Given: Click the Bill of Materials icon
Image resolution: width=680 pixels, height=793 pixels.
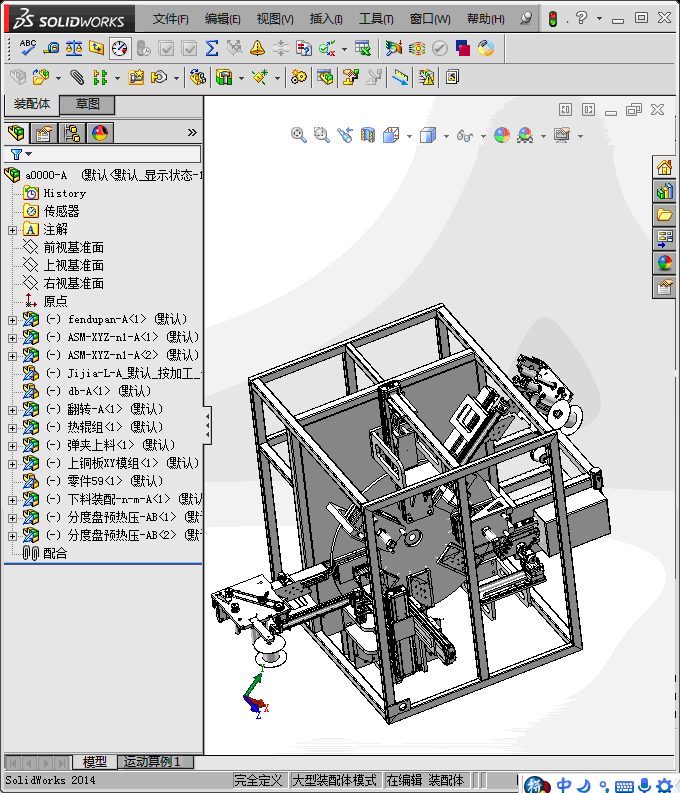Looking at the screenshot, I should point(325,77).
